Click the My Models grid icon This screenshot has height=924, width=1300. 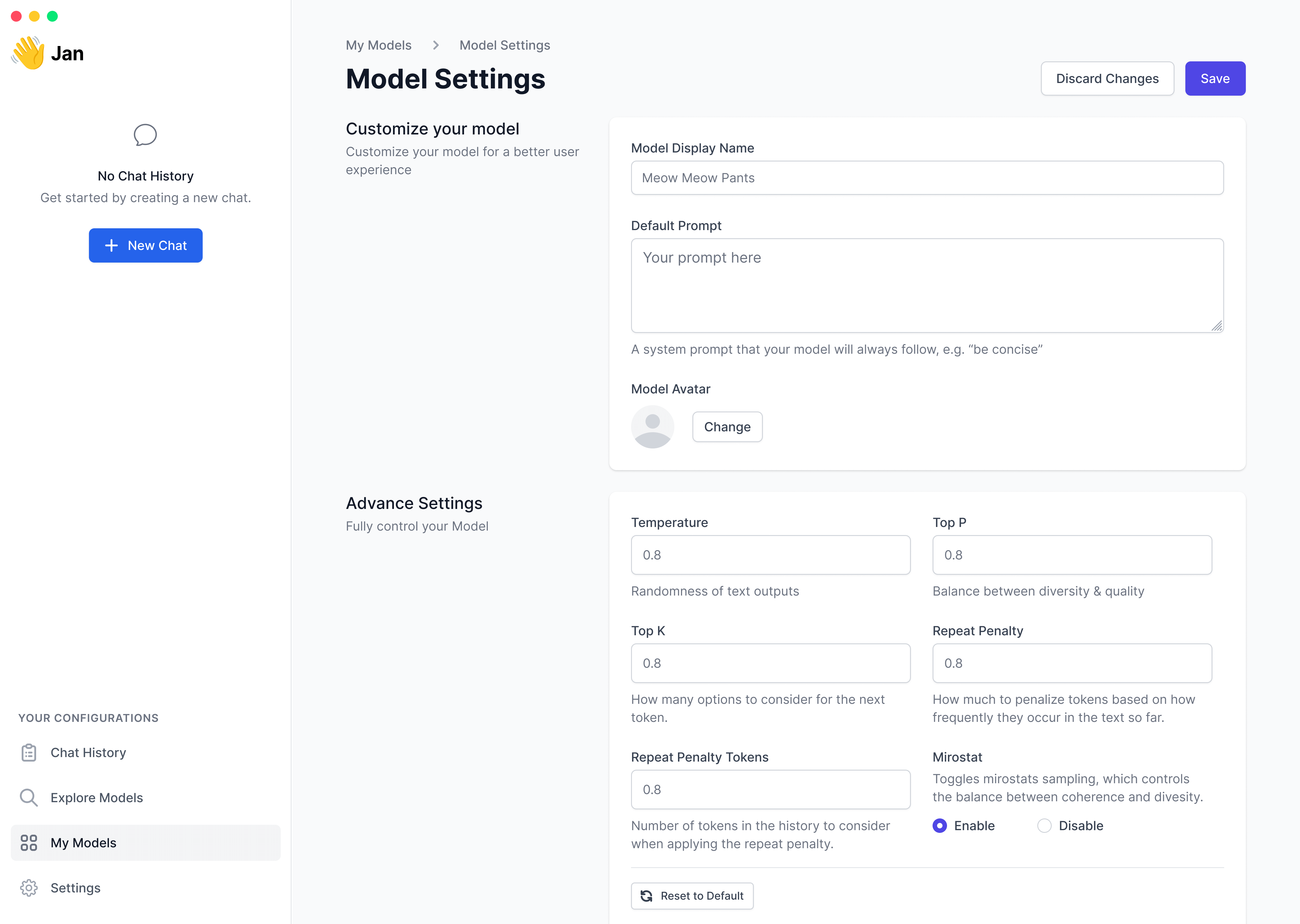click(x=29, y=842)
